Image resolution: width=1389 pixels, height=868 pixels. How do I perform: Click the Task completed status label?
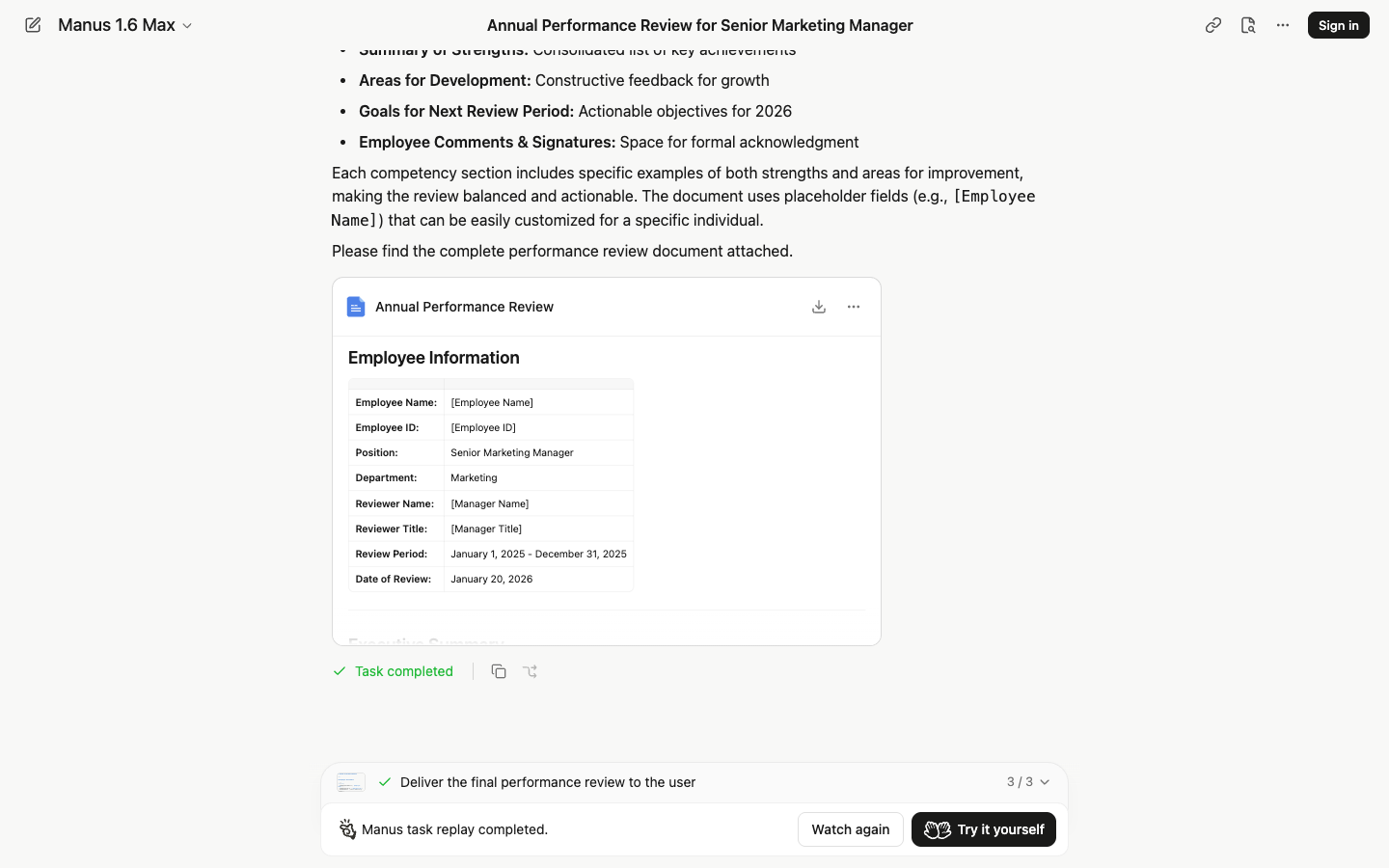click(404, 671)
